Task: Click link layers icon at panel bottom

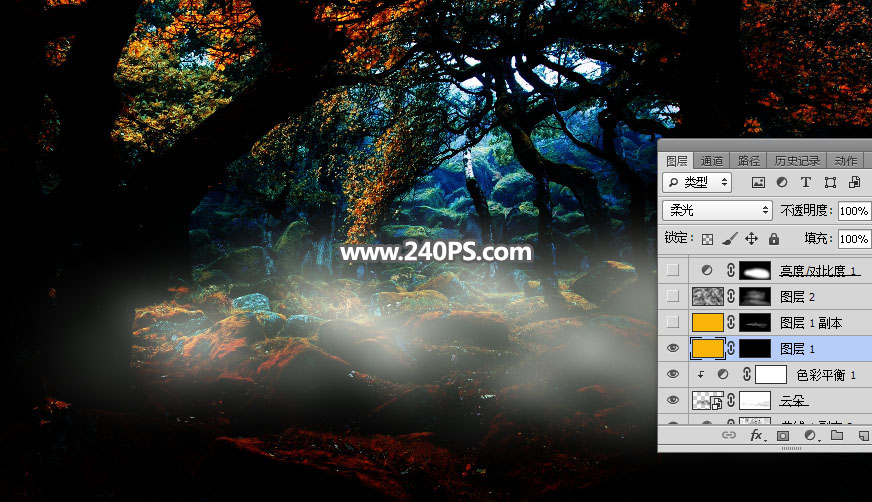Action: point(729,435)
